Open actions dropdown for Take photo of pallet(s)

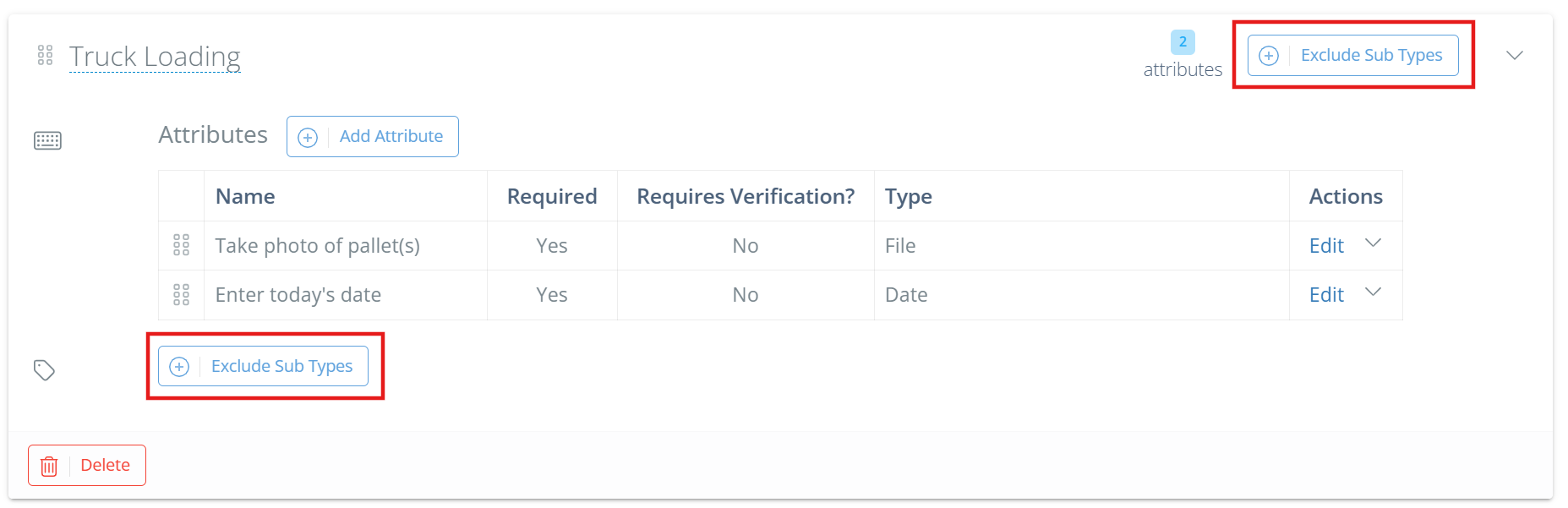(1374, 243)
